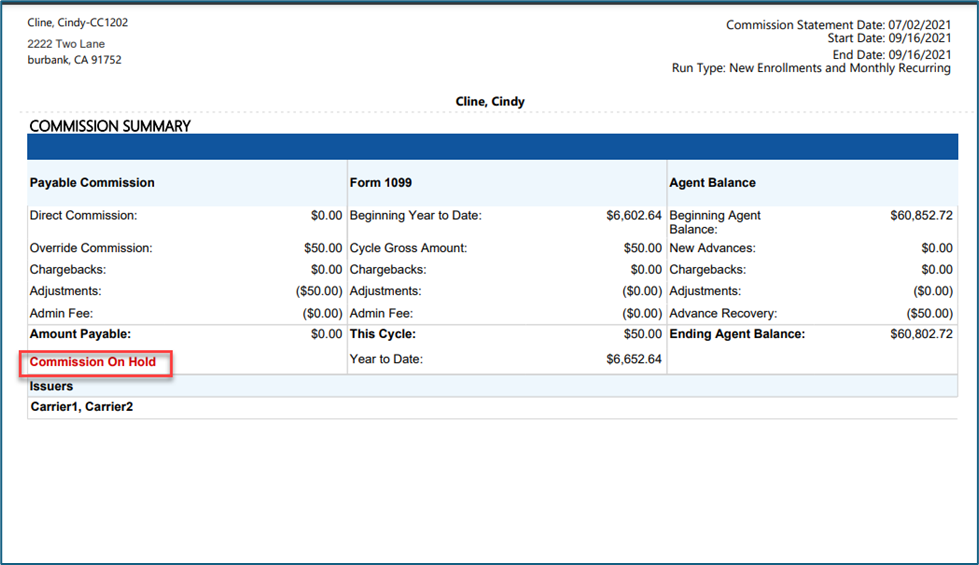Click the blue summary header bar
The width and height of the screenshot is (979, 565).
(486, 147)
